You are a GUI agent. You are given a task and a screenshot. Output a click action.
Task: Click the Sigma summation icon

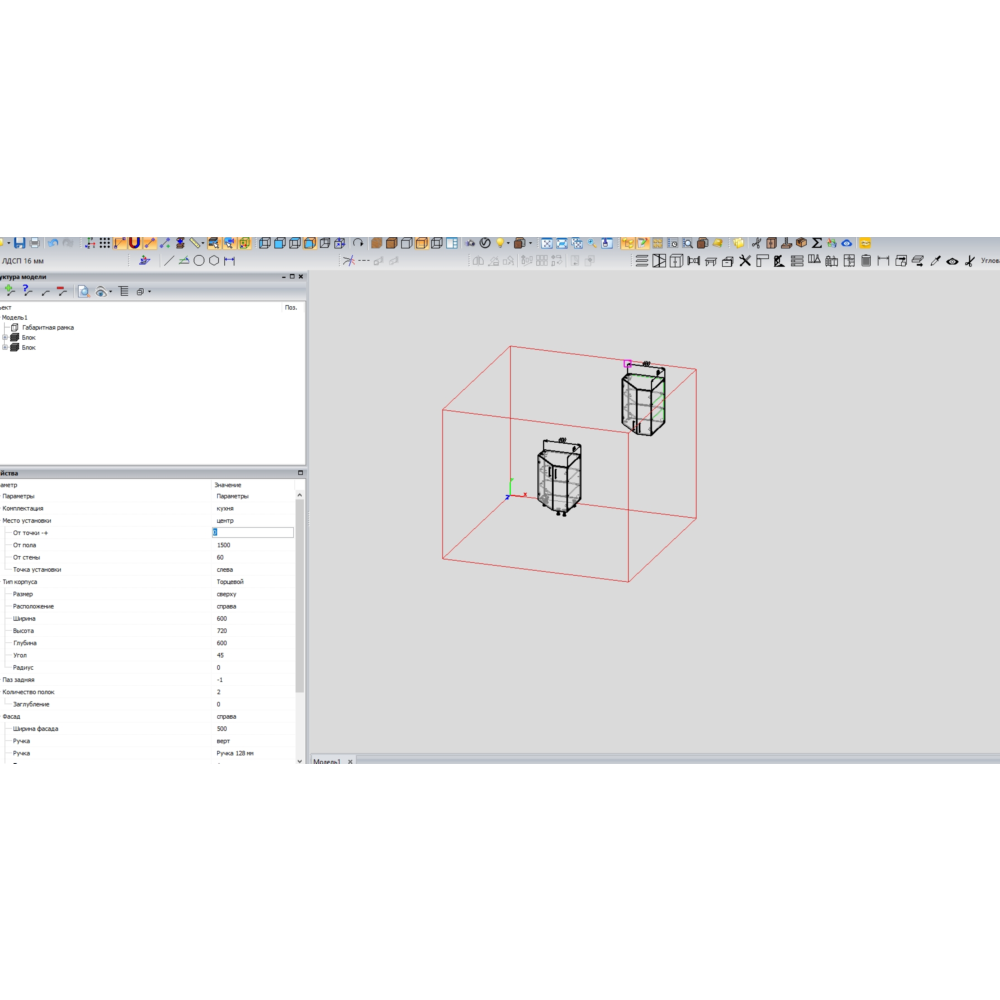(816, 243)
